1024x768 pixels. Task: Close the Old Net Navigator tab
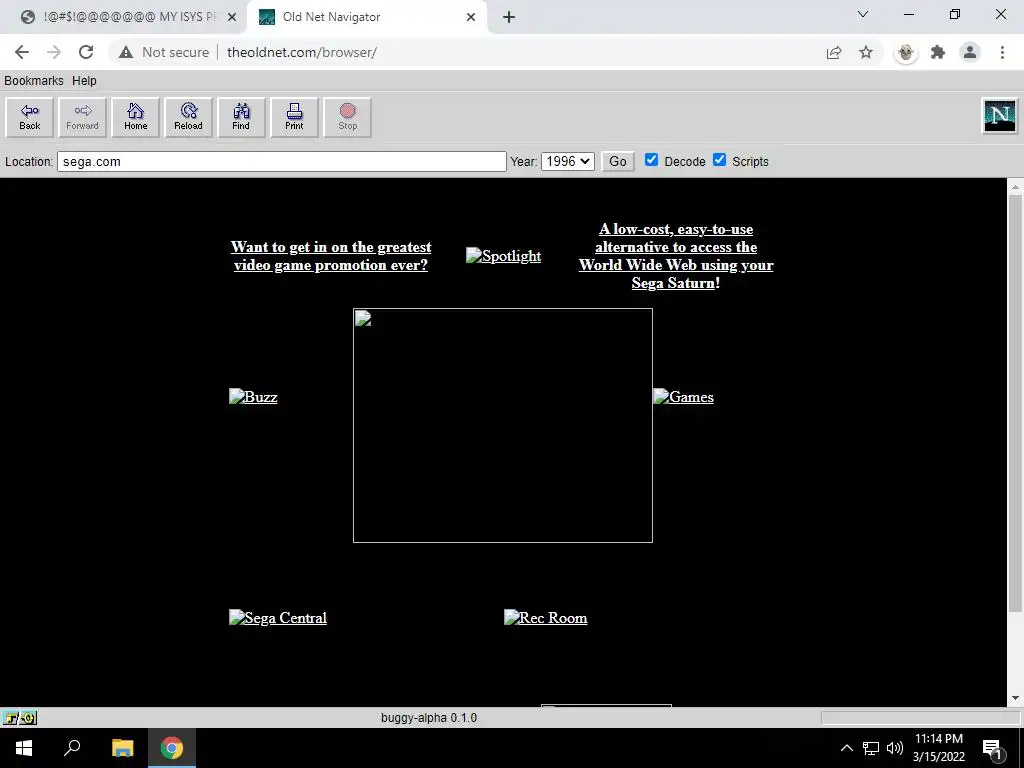tap(471, 17)
